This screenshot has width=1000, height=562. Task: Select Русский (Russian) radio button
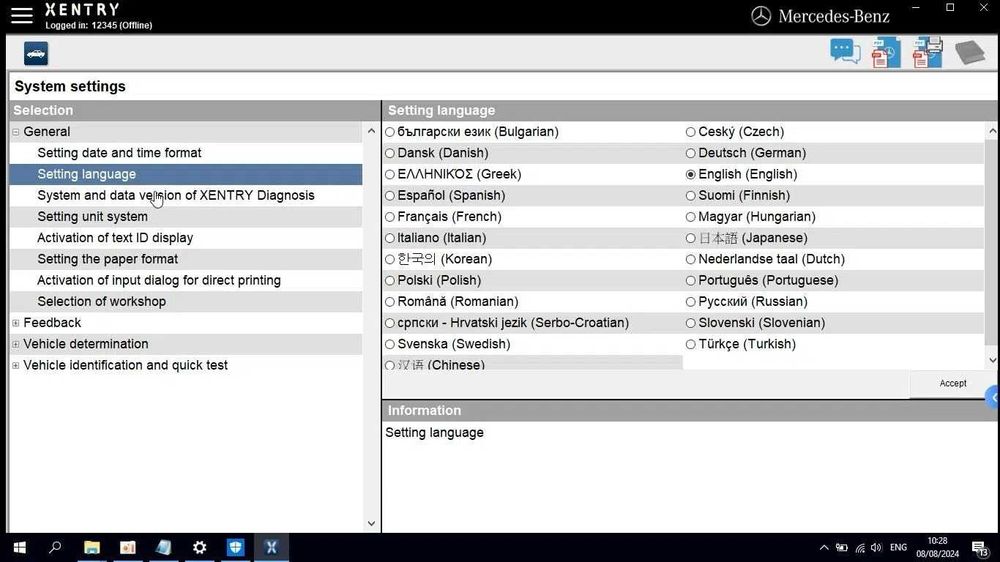pyautogui.click(x=691, y=302)
